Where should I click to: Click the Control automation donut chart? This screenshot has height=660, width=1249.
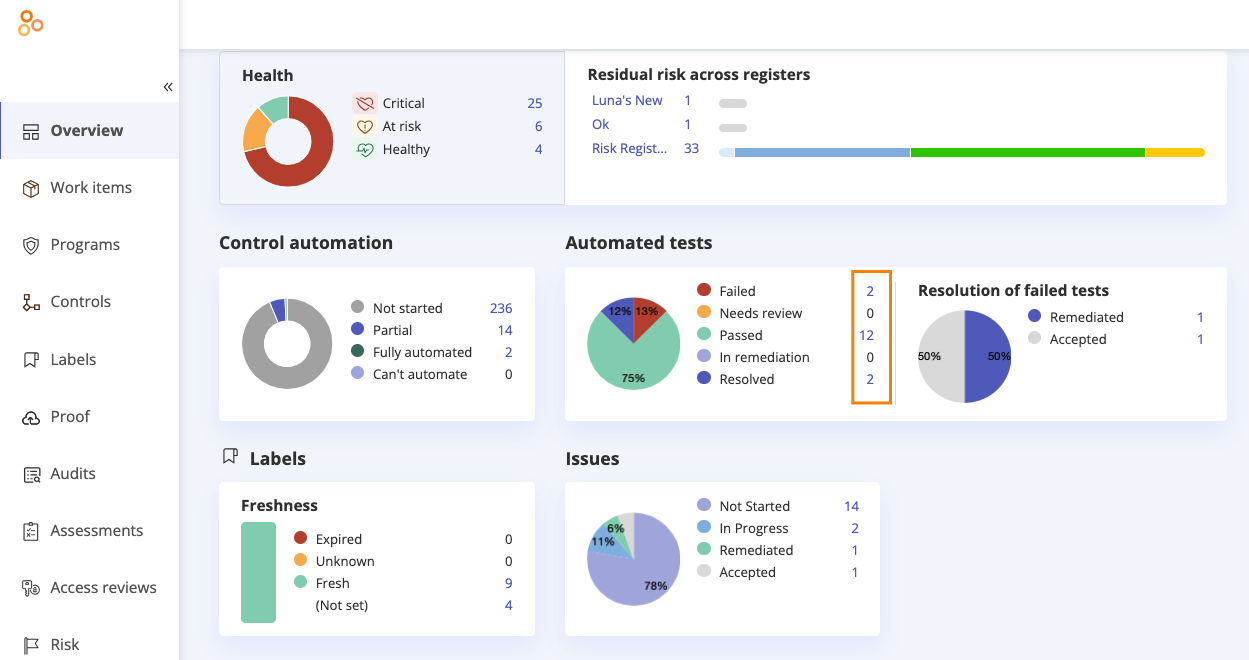tap(287, 344)
